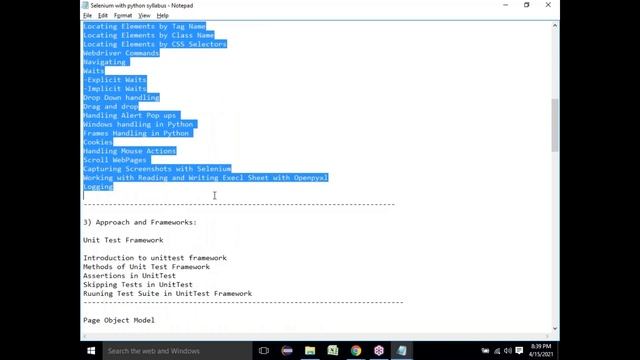Click the line 'Navigating'

click(x=104, y=62)
